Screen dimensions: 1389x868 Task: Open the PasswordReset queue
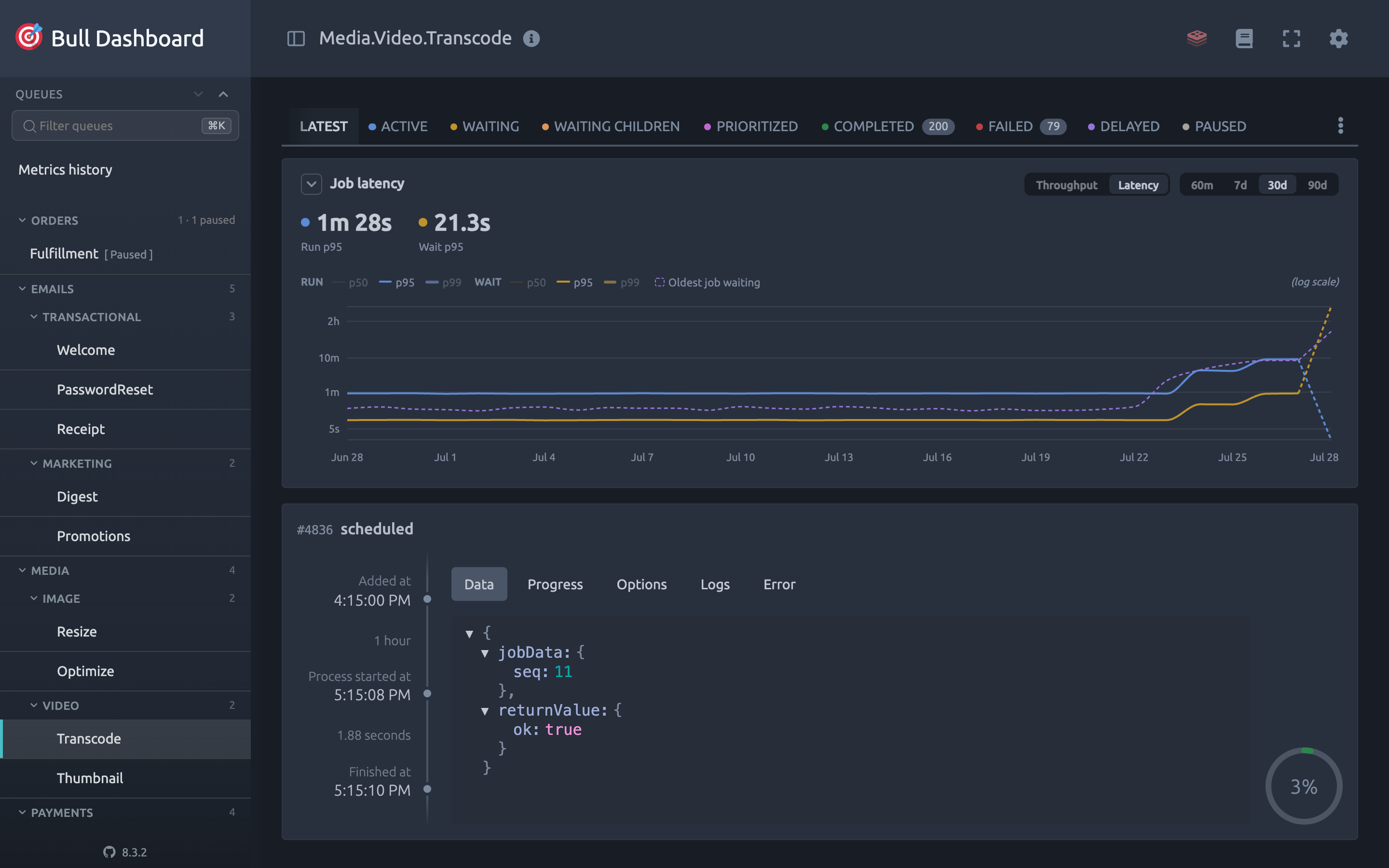point(125,390)
